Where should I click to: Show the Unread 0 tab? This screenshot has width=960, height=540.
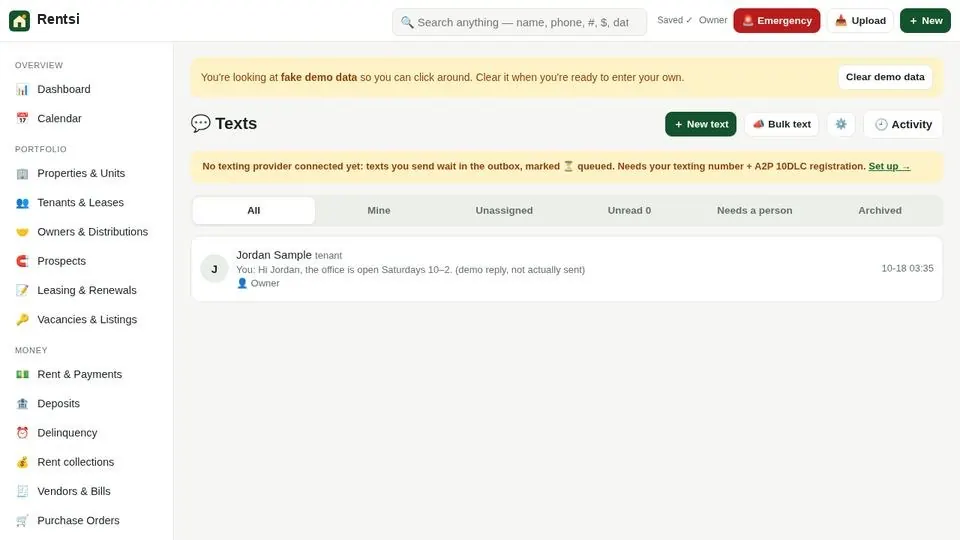click(x=629, y=211)
